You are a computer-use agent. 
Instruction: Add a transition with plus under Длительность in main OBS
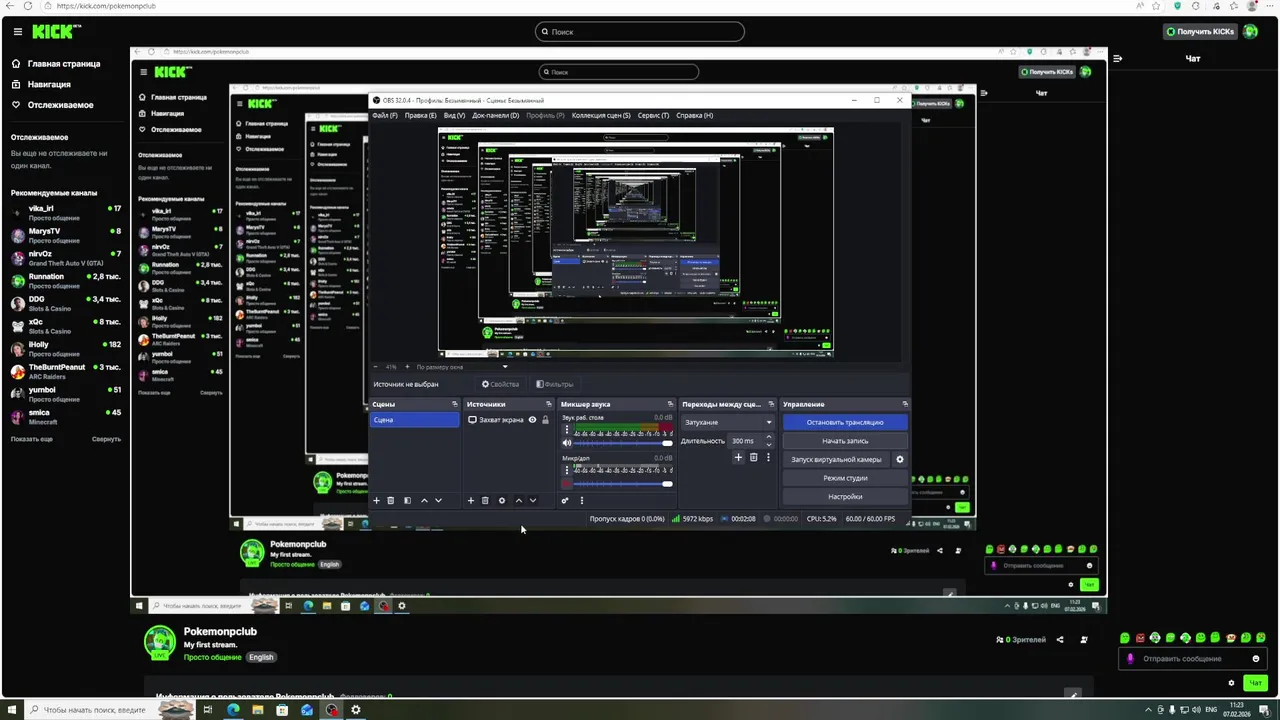pos(739,458)
